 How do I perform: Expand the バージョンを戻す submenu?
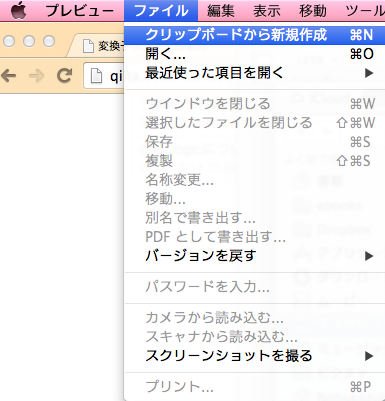coord(255,256)
